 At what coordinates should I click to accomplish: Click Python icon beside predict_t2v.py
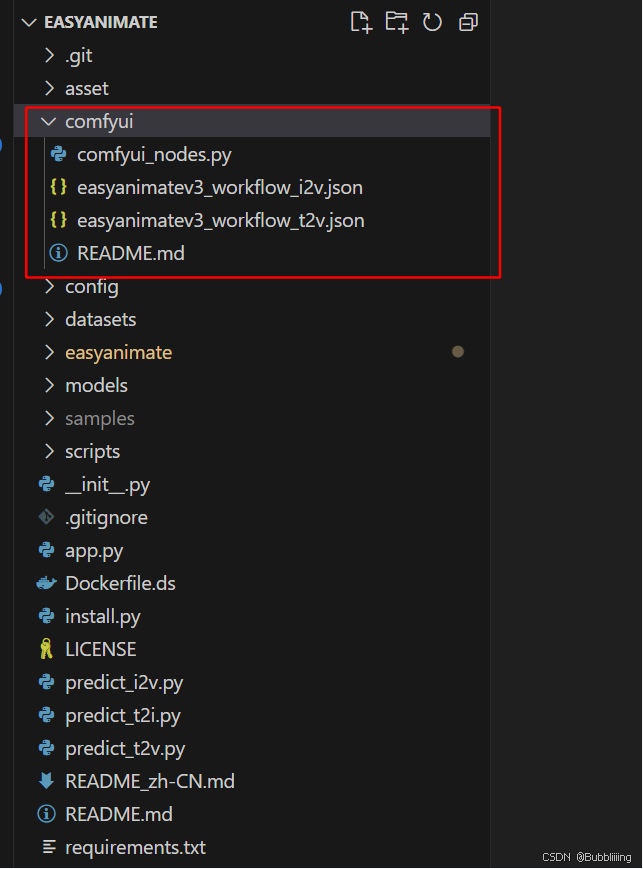tap(47, 748)
